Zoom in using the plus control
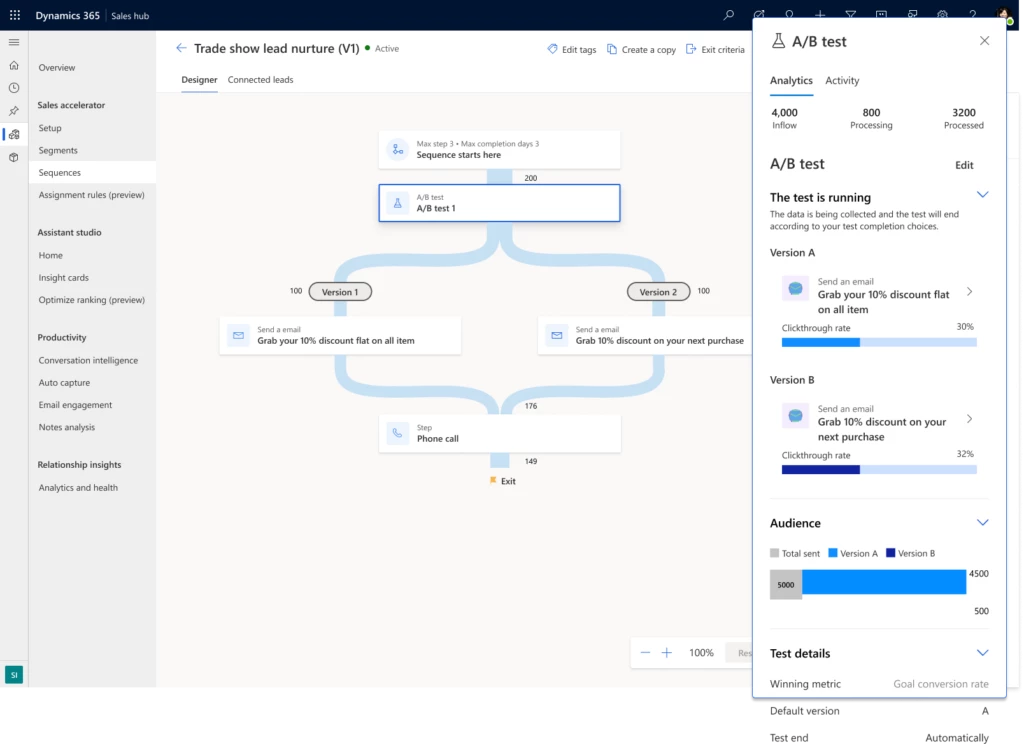 pos(667,652)
